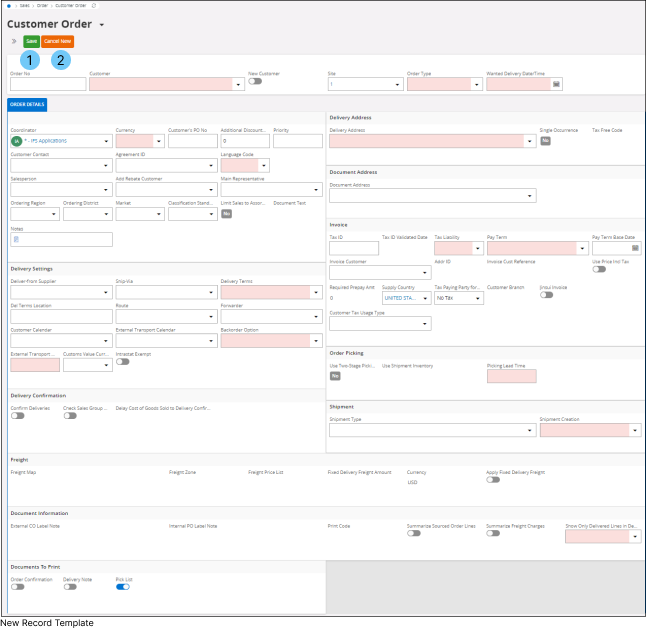Open the Pay Term Base Date calendar
This screenshot has width=646, height=629.
635,247
